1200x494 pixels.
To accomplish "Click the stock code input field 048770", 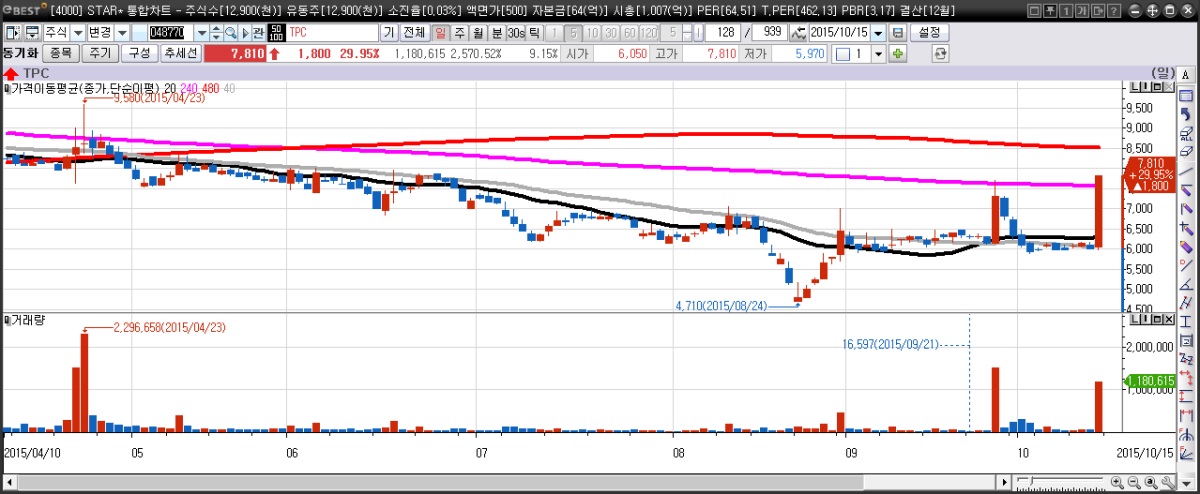I will (170, 33).
